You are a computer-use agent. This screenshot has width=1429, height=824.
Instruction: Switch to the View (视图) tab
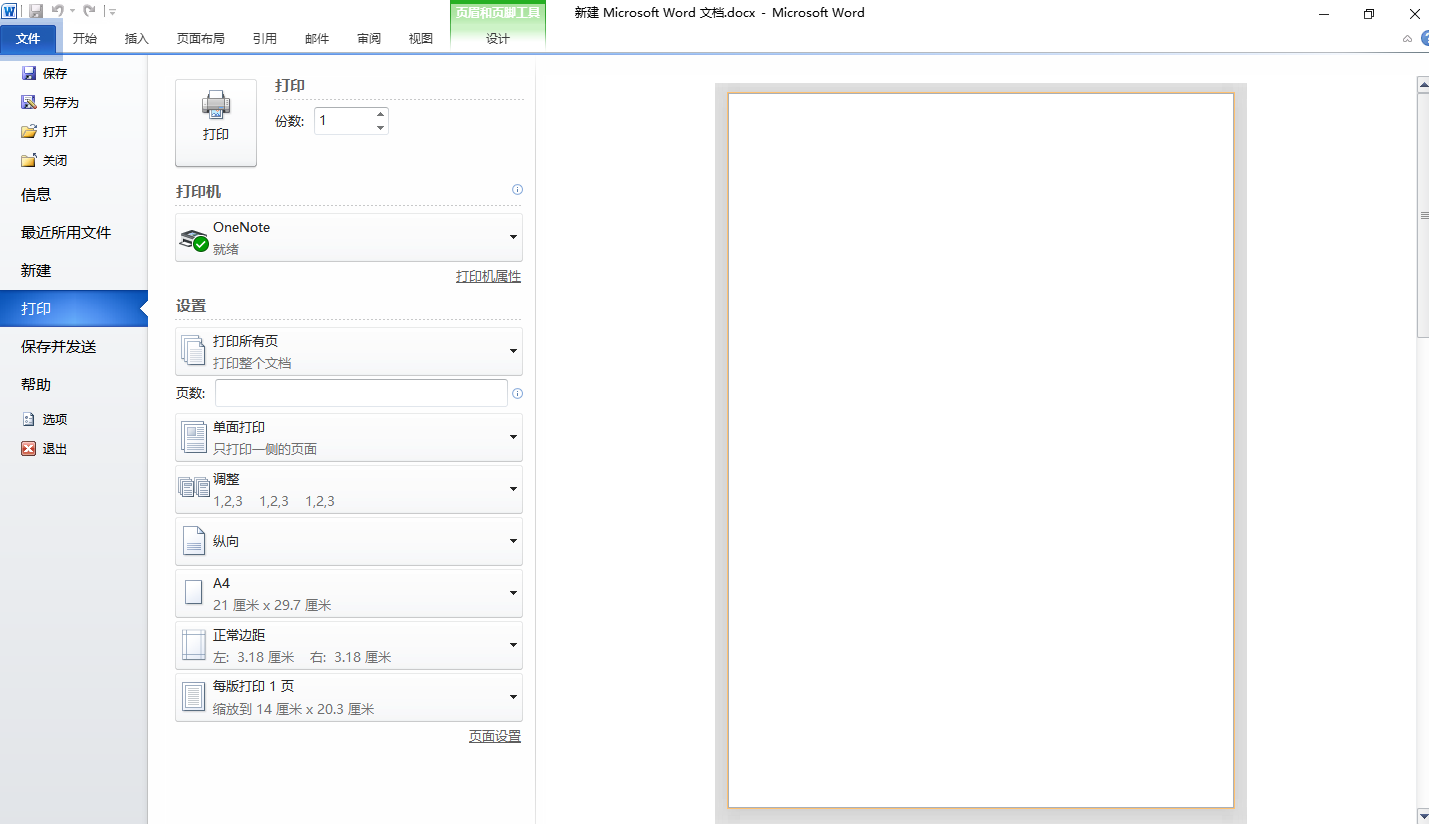click(421, 38)
